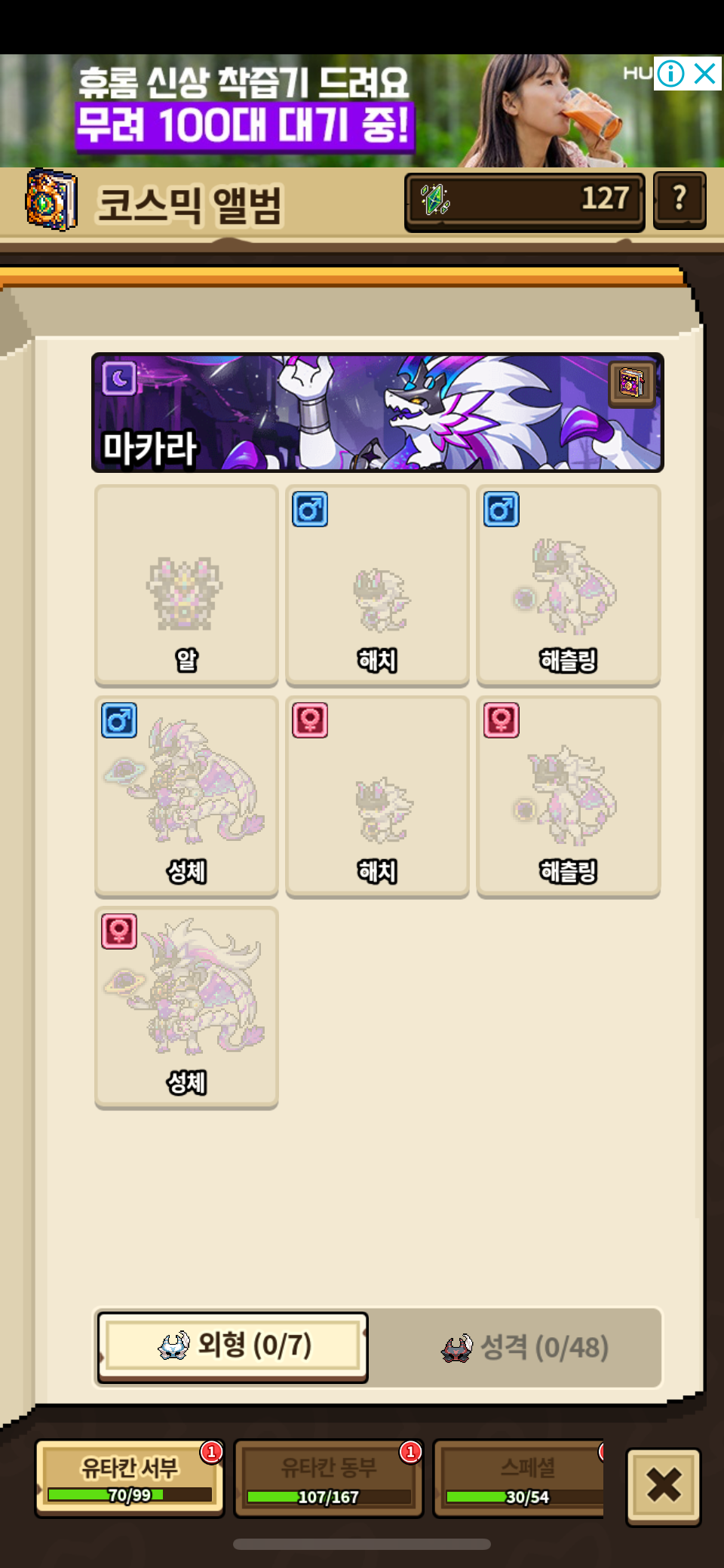This screenshot has width=724, height=1568.
Task: Select the male 성체 card
Action: coord(186,796)
